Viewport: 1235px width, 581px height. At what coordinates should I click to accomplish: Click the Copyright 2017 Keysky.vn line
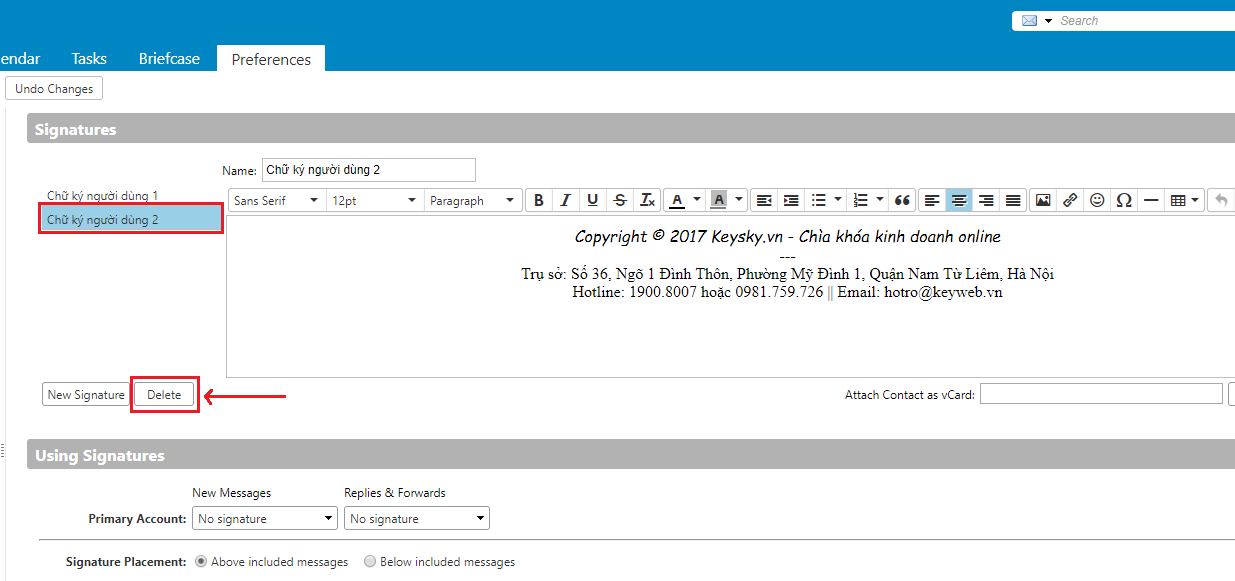point(787,237)
